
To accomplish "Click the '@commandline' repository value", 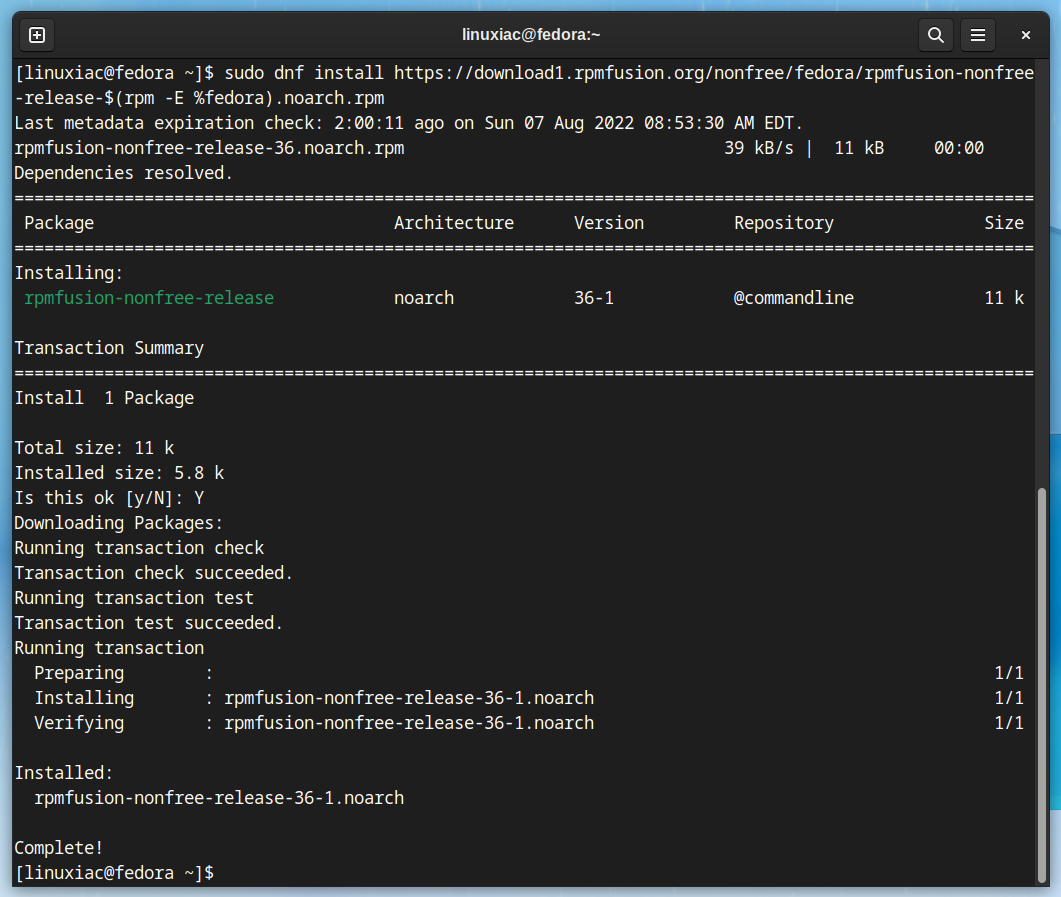I will (794, 298).
